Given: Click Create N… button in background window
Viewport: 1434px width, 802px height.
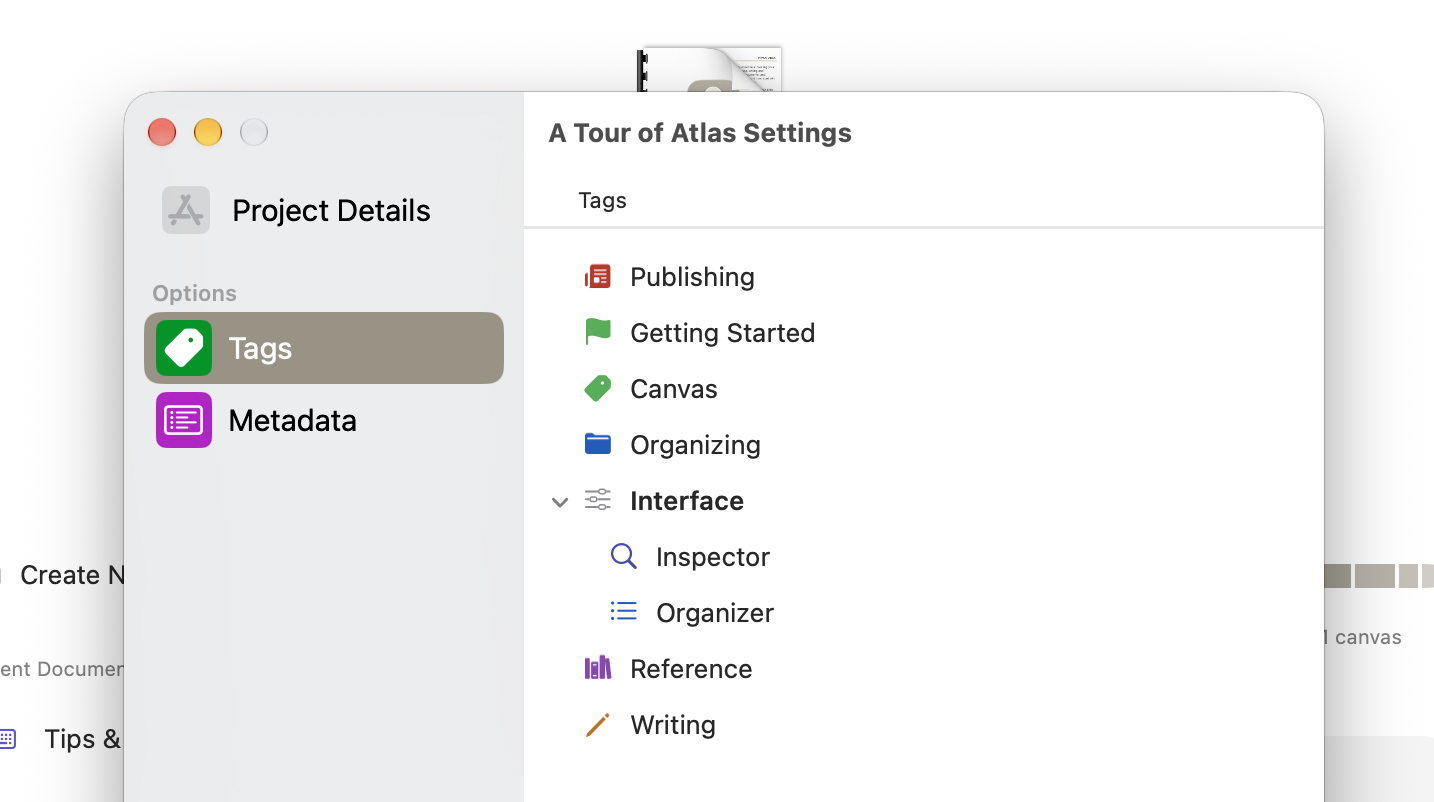Looking at the screenshot, I should 71,575.
